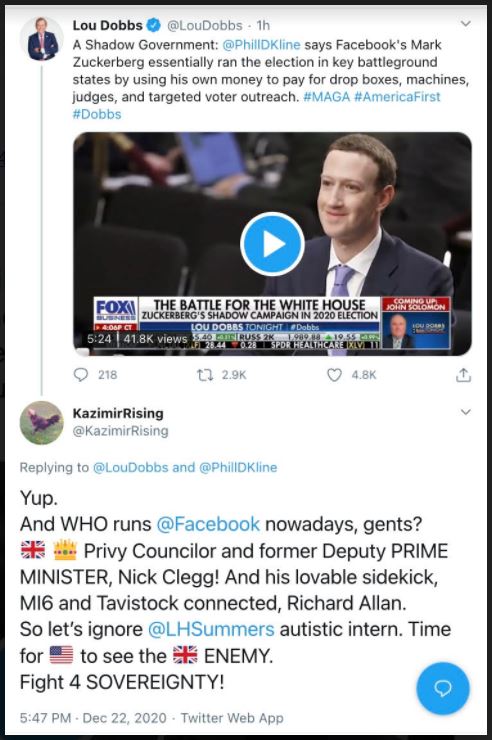Play the Zuckerberg video clip
The width and height of the screenshot is (492, 740).
(272, 244)
